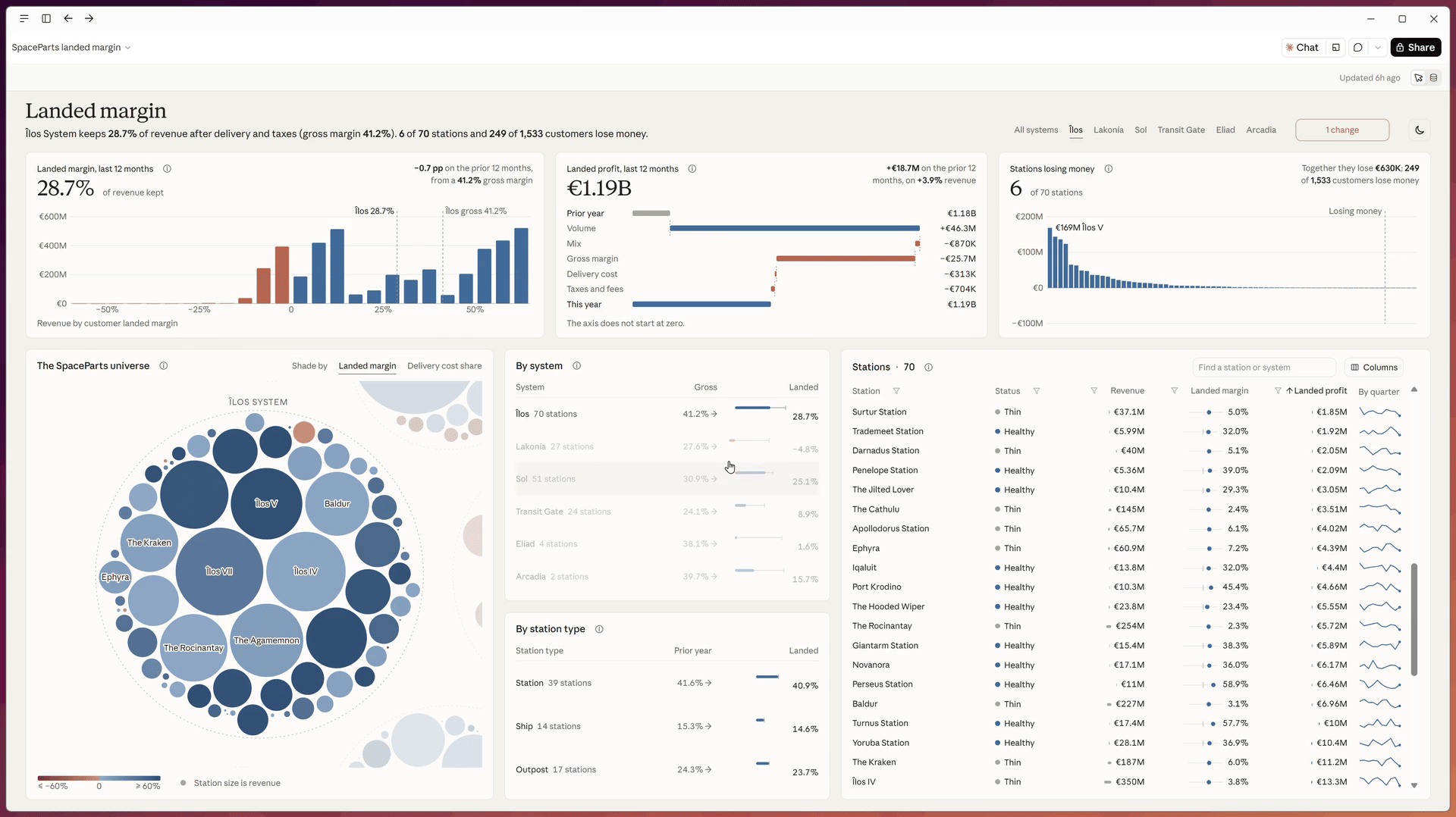
Task: Review the 1 change button
Action: tap(1342, 130)
